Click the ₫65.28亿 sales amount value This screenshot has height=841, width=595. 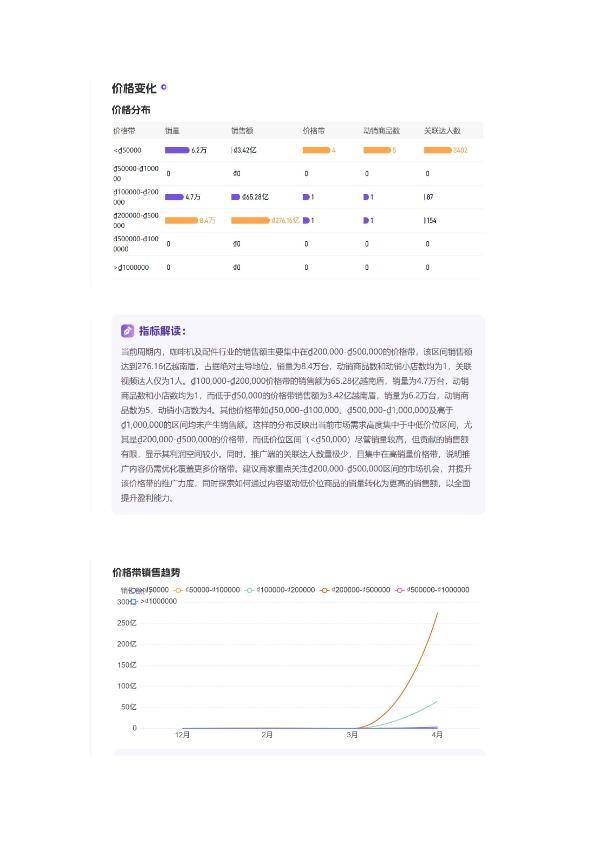click(x=255, y=197)
